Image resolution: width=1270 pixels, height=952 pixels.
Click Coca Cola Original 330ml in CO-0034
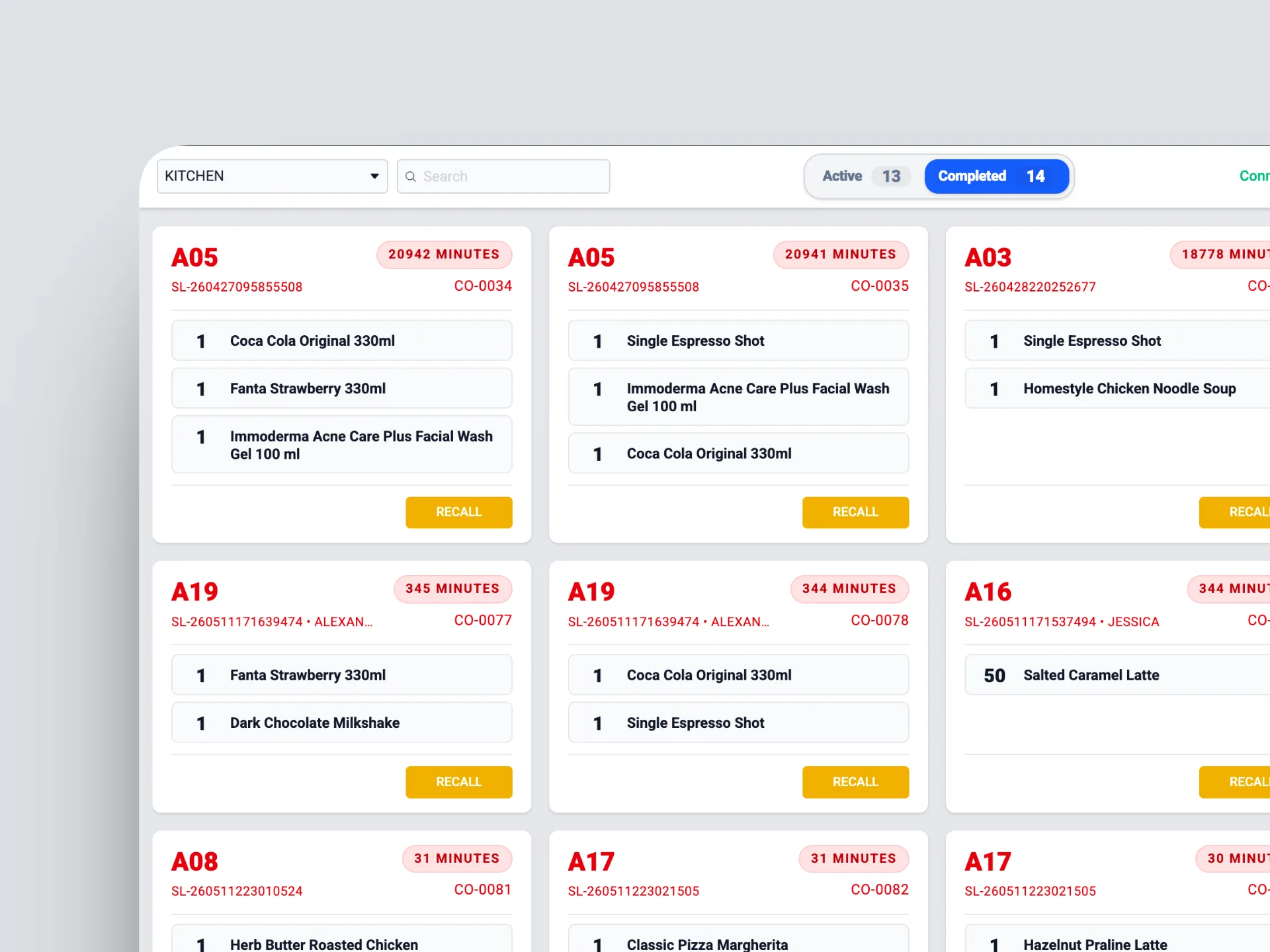342,340
